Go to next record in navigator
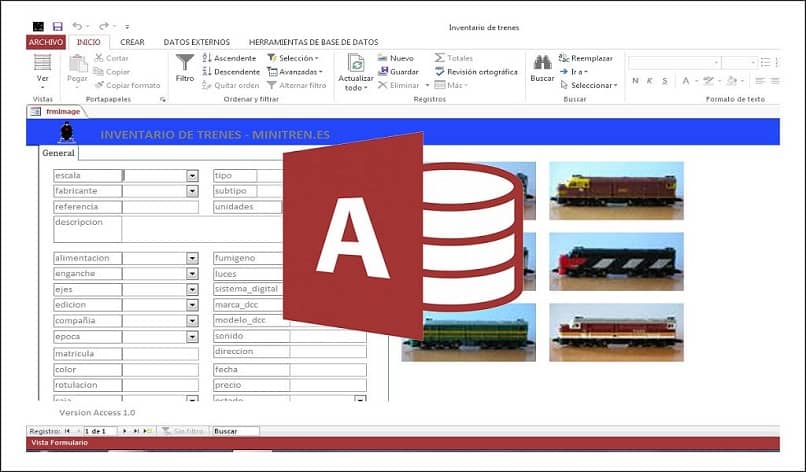The height and width of the screenshot is (472, 806). 124,431
